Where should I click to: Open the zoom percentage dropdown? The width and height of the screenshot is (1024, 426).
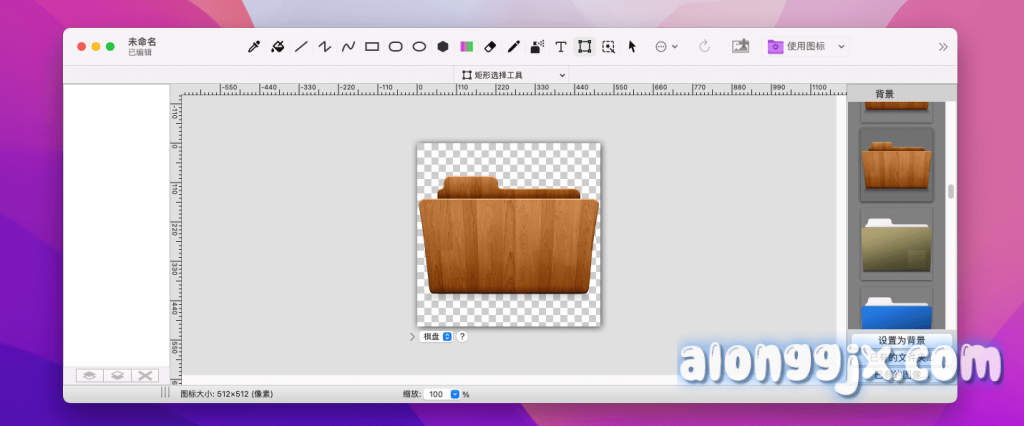[455, 394]
